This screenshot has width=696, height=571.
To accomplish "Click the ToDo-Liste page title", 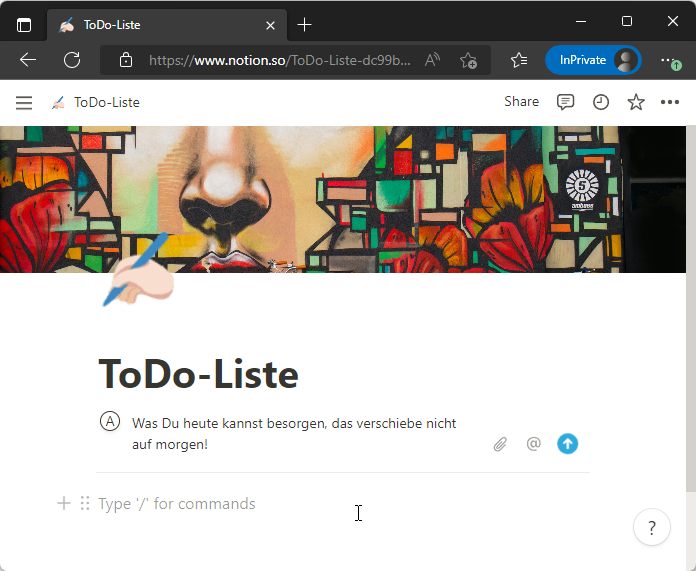I will tap(198, 374).
